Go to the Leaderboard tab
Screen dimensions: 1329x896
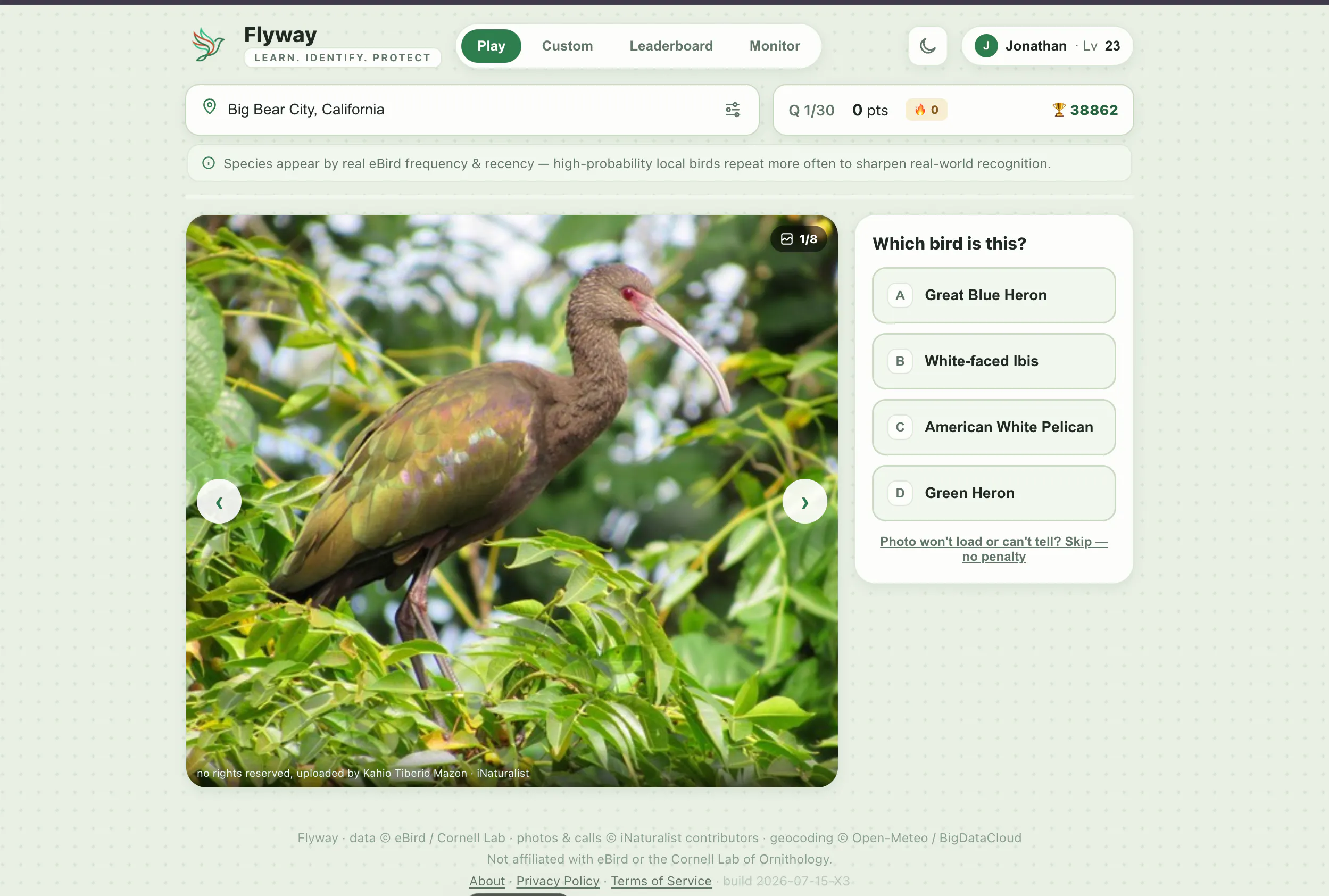pos(671,46)
